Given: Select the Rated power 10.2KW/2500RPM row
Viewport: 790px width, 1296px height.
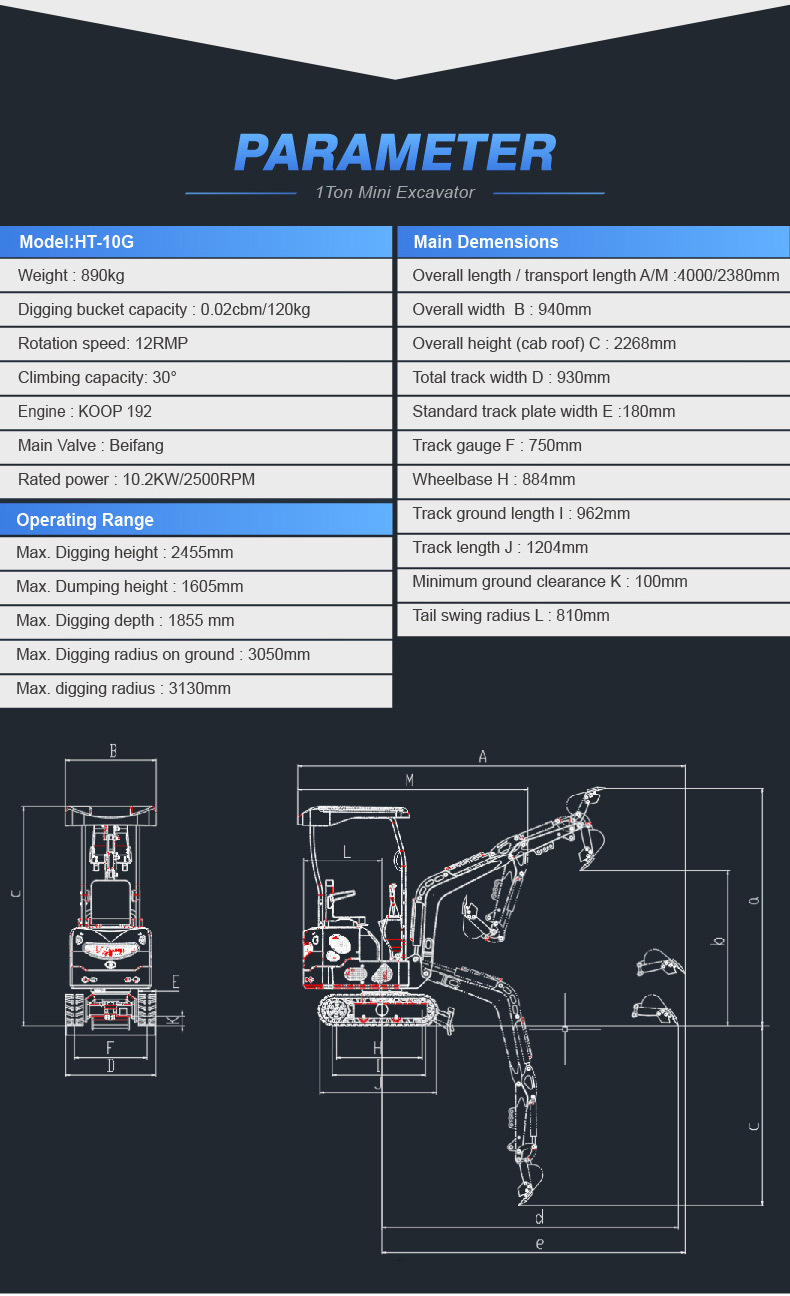Looking at the screenshot, I should click(196, 480).
